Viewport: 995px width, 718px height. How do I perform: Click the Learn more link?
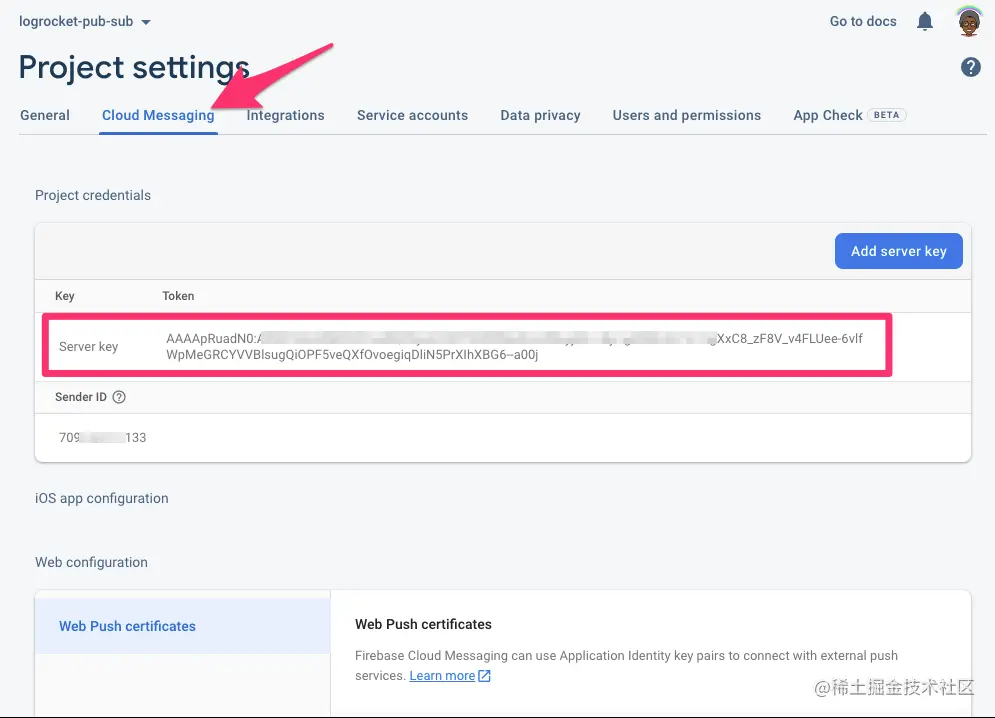[x=442, y=675]
